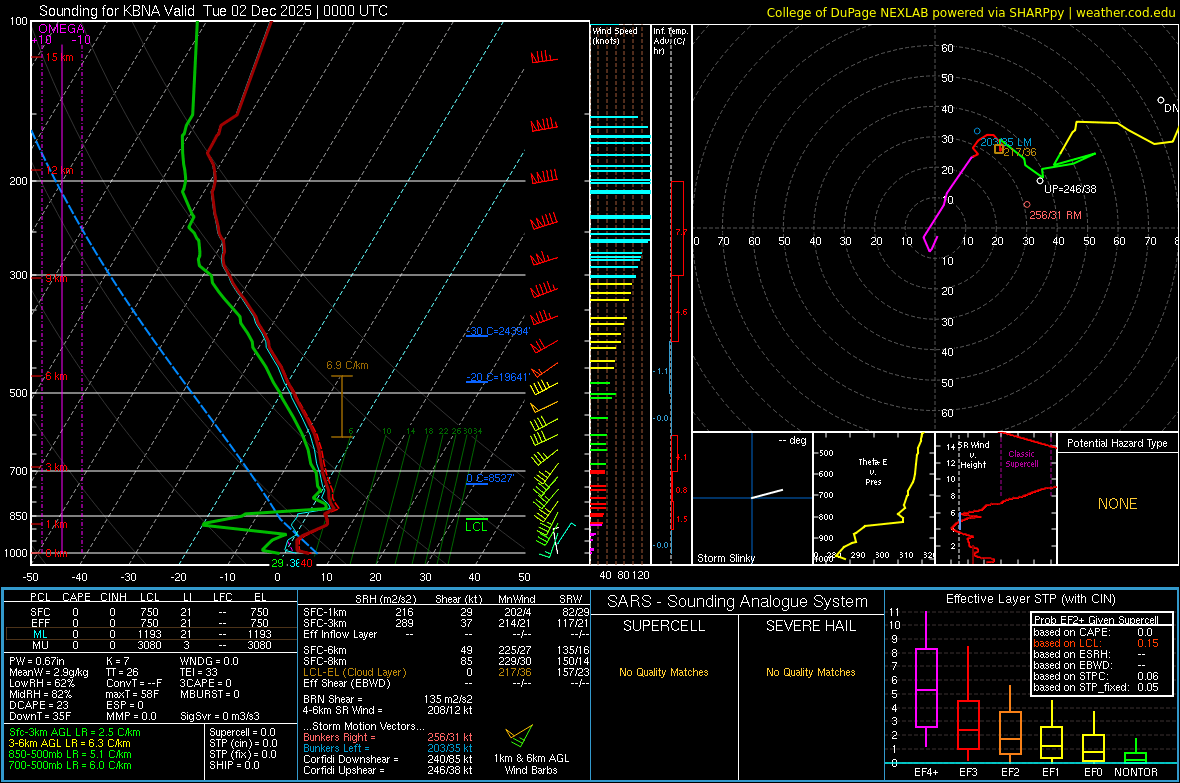Image resolution: width=1180 pixels, height=783 pixels.
Task: Click '700-500mb LR = 6.0 C/km'
Action: click(x=70, y=765)
